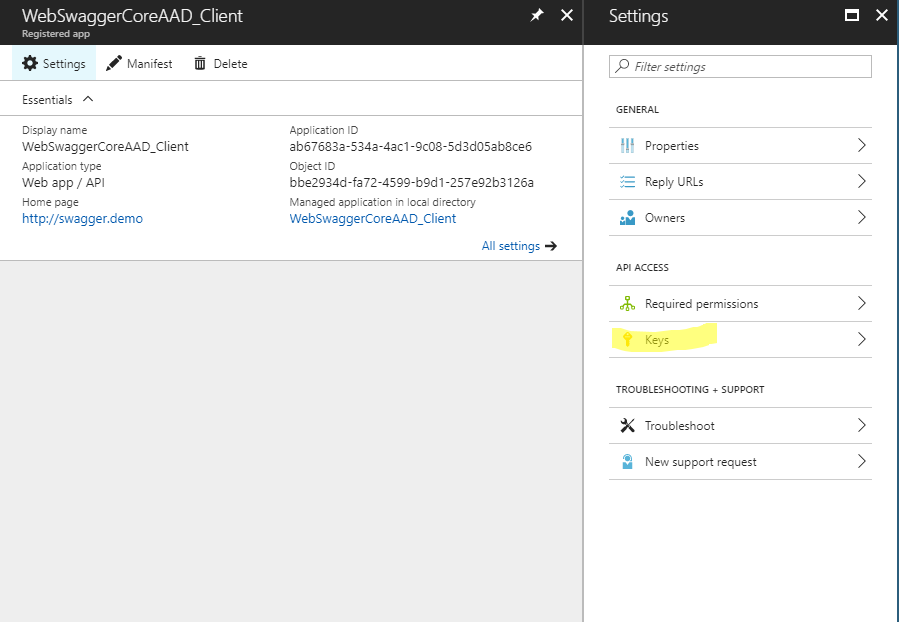Click the search magnifier icon in filter box

(x=622, y=66)
